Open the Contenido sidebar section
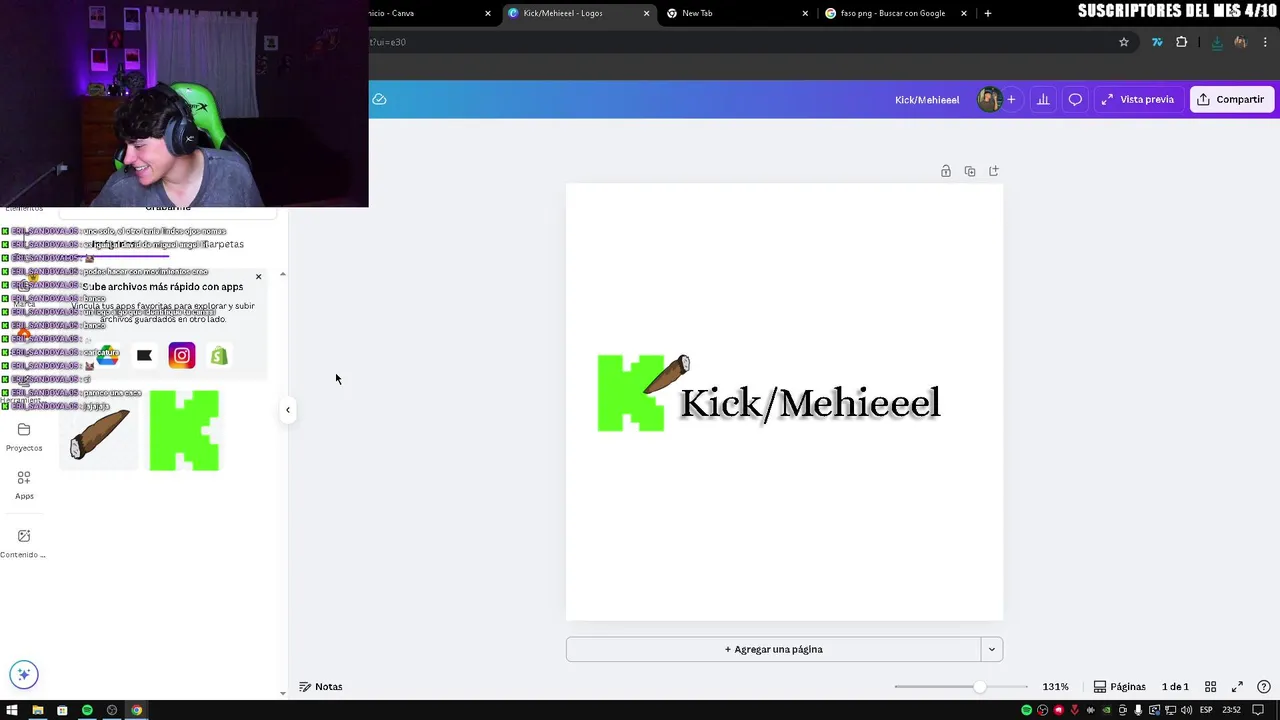Screen dimensions: 1280x720 coord(24,543)
